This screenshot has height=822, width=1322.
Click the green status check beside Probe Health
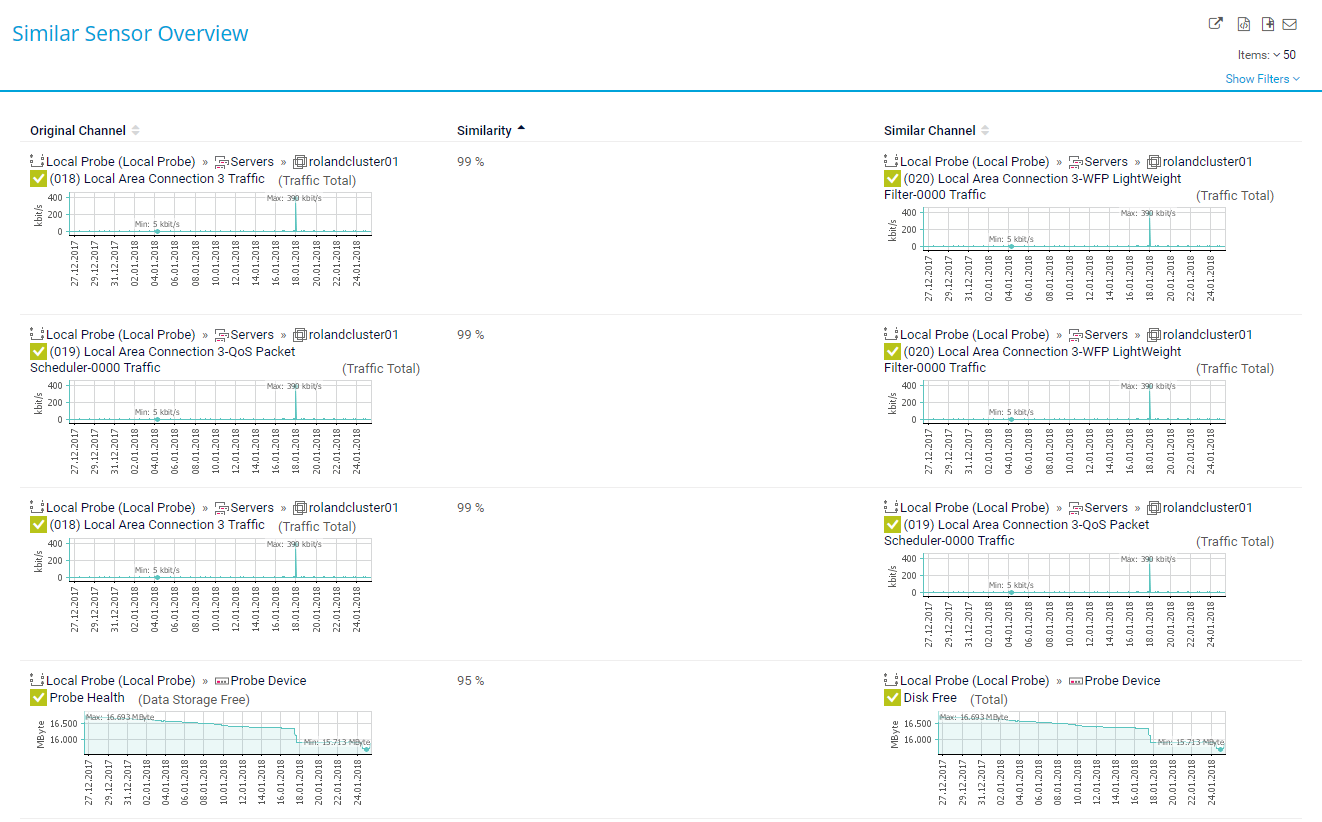[39, 698]
